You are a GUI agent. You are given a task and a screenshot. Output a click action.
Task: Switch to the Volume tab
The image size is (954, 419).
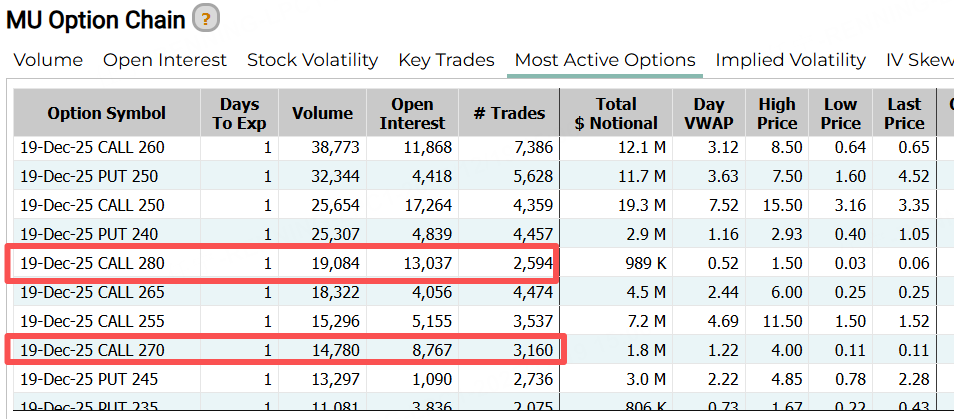click(48, 60)
